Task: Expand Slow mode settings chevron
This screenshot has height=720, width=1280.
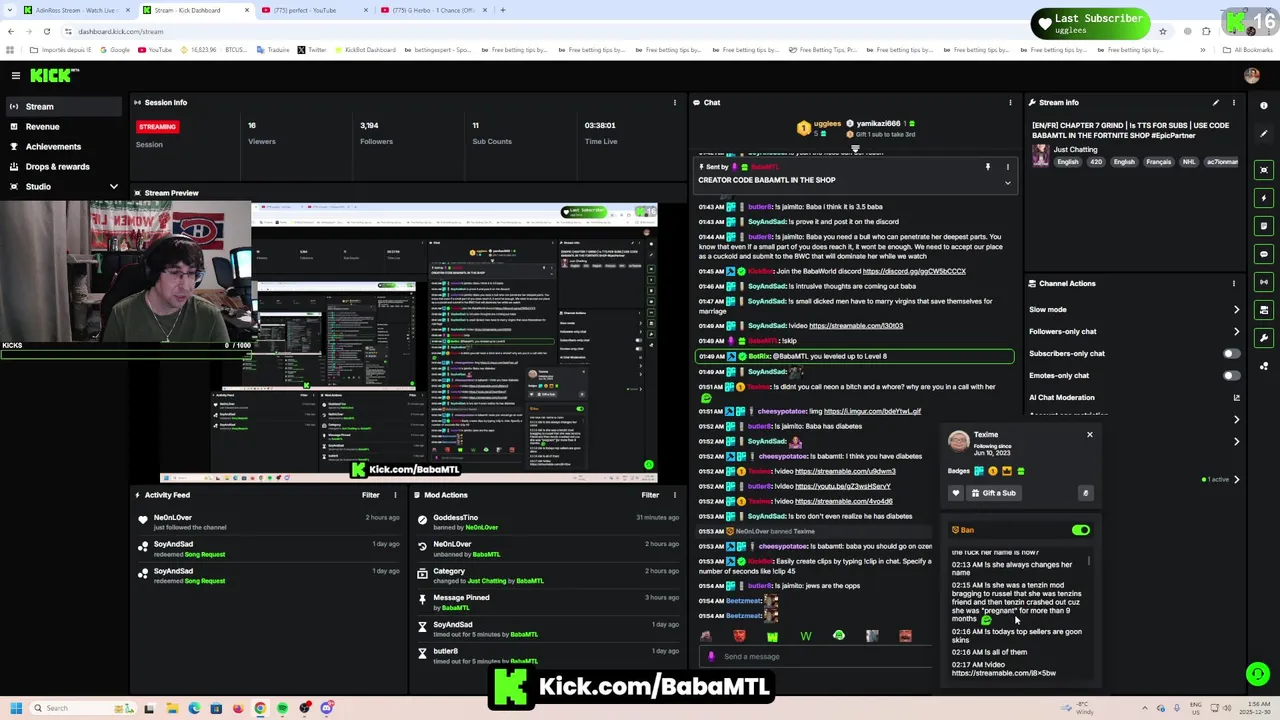Action: coord(1237,310)
